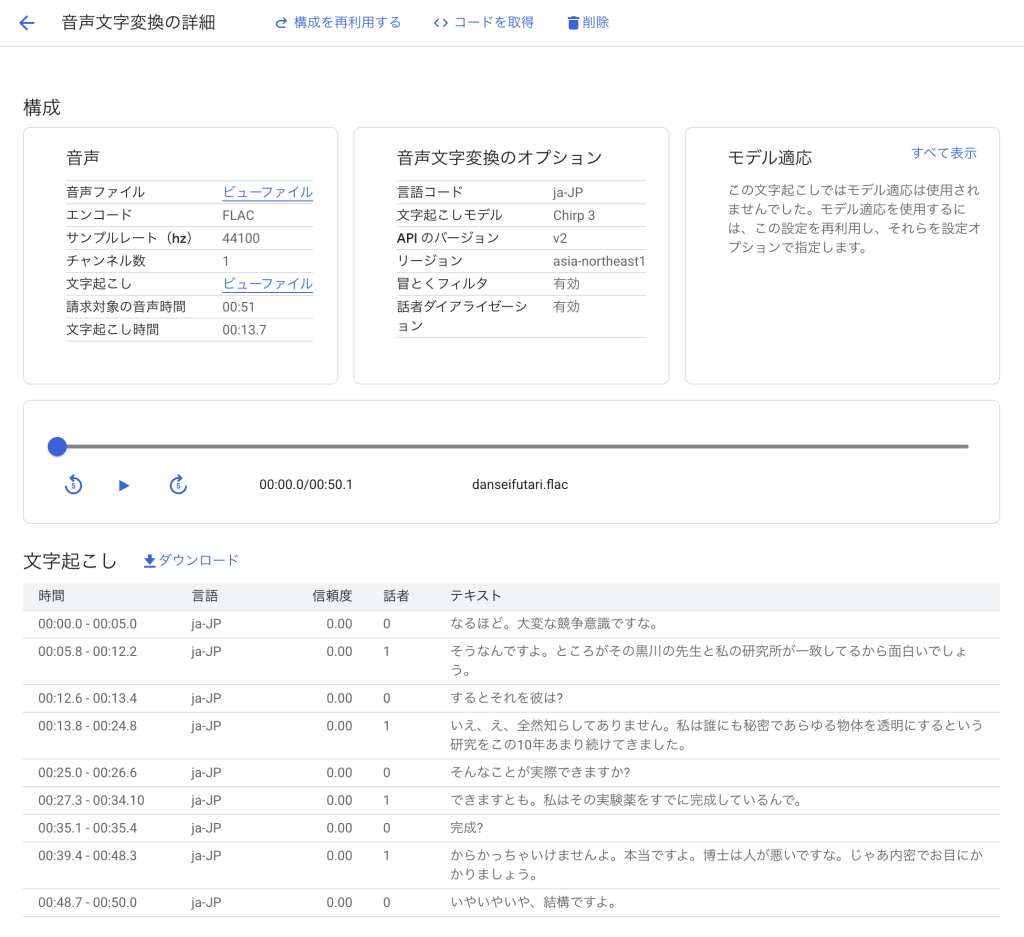This screenshot has width=1024, height=937.
Task: Click 'いやいやいや、結構ですよ。' transcript text
Action: (x=532, y=902)
